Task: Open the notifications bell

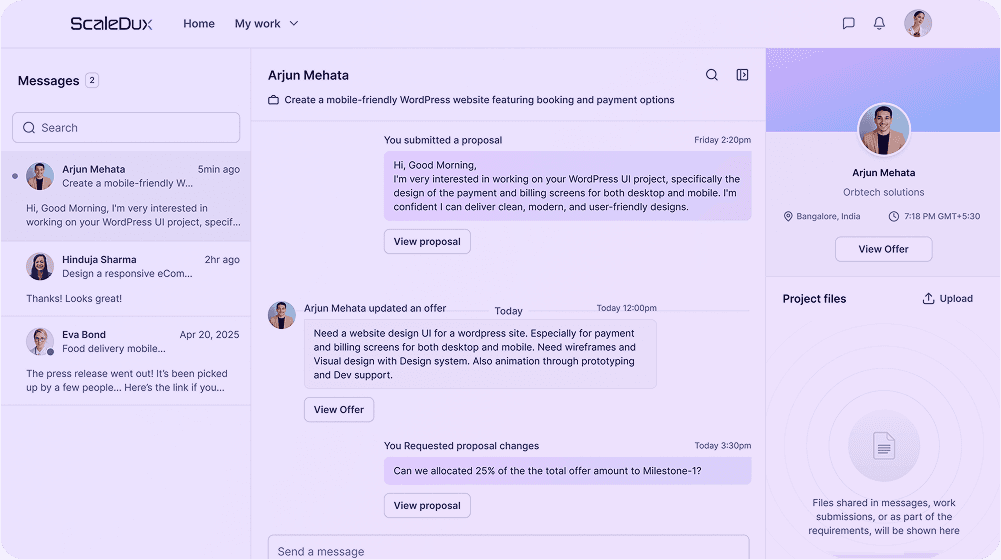Action: [x=879, y=24]
